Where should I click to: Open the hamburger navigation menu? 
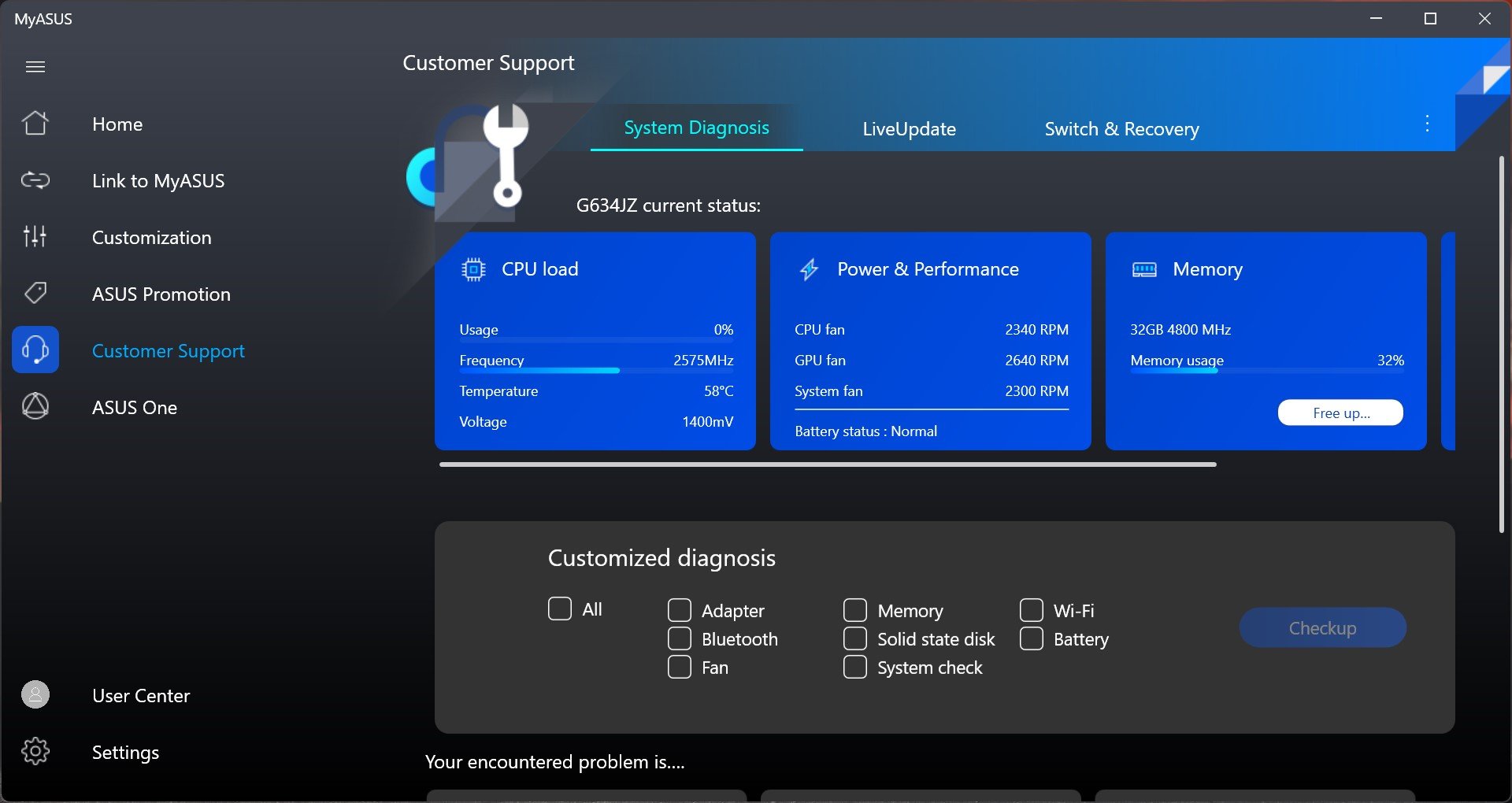(35, 67)
